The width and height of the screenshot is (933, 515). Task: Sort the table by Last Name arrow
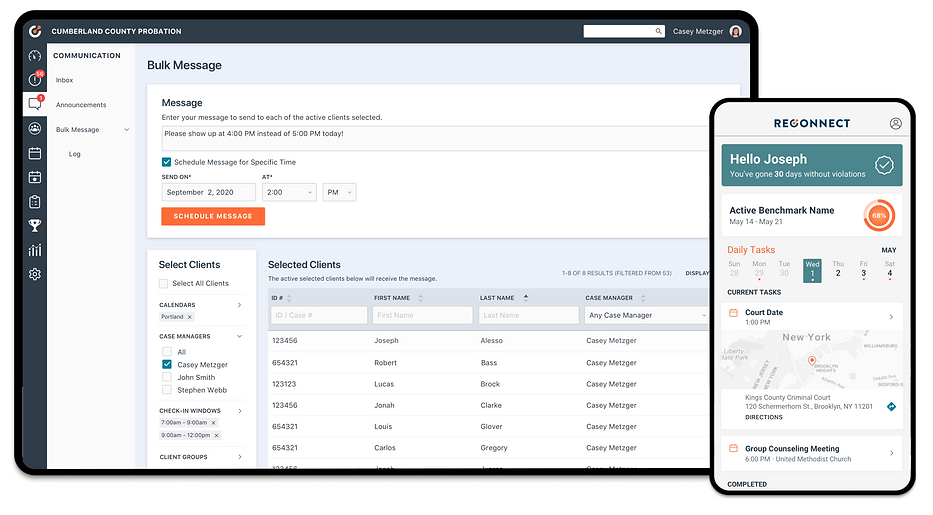[x=525, y=297]
